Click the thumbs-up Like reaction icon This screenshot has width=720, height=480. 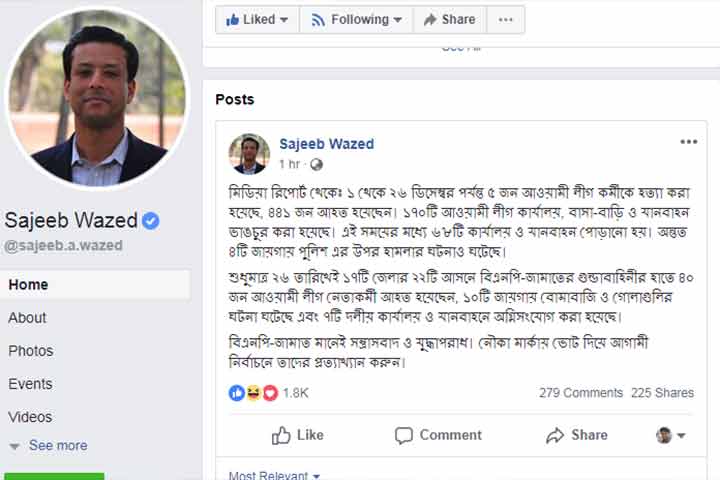(x=236, y=393)
